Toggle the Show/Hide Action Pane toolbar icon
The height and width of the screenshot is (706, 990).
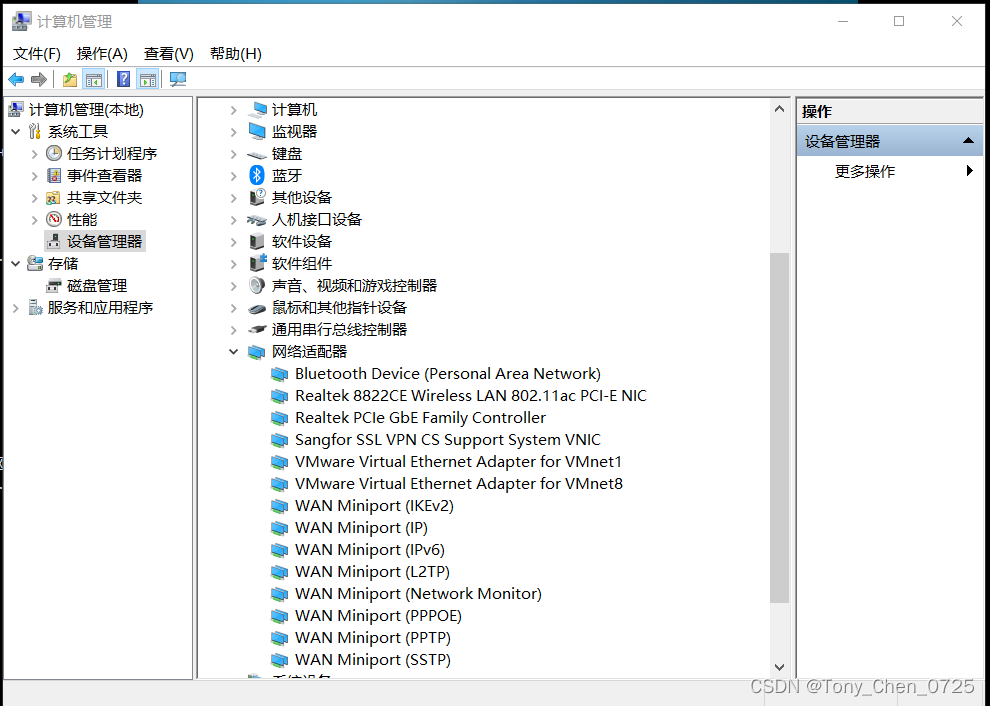tap(148, 80)
